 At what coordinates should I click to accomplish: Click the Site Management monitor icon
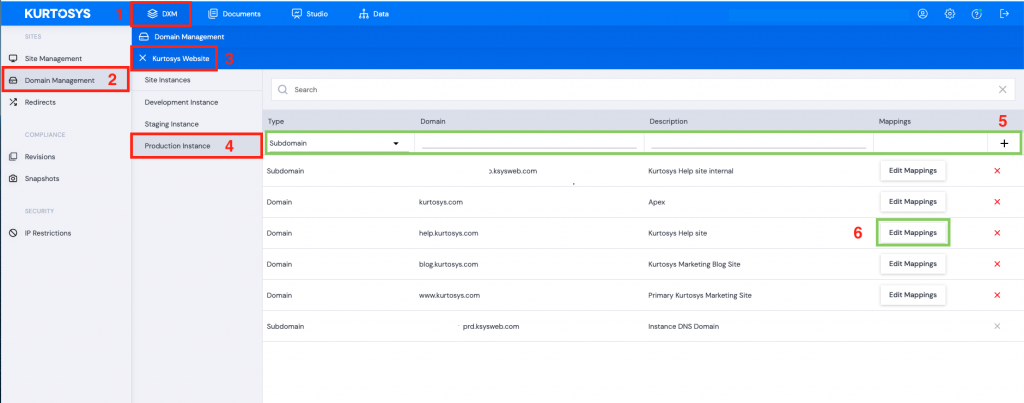click(13, 58)
